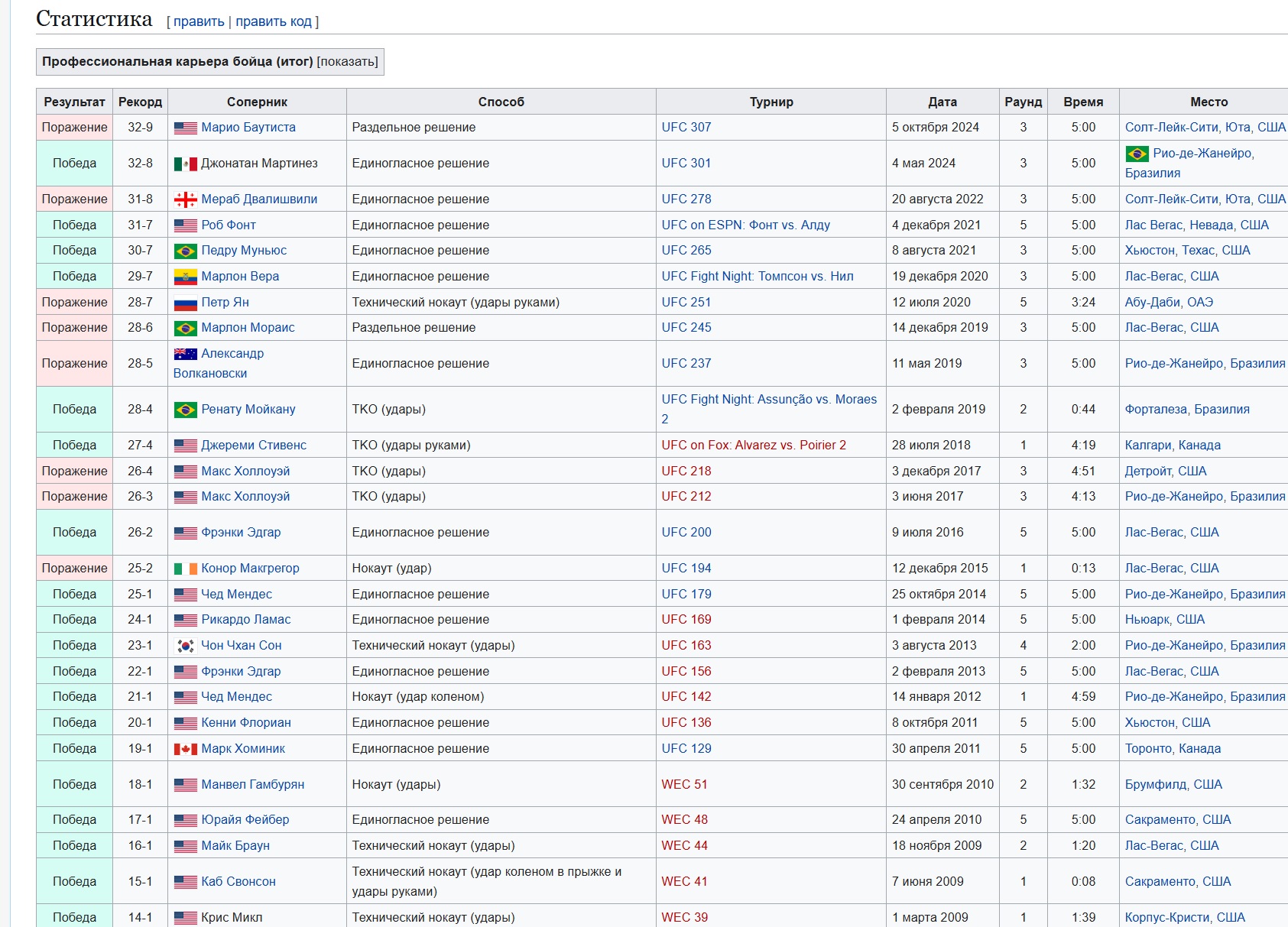Open UFC Fight Night: Томпсон vs. Нил
This screenshot has width=1288, height=927.
point(758,276)
